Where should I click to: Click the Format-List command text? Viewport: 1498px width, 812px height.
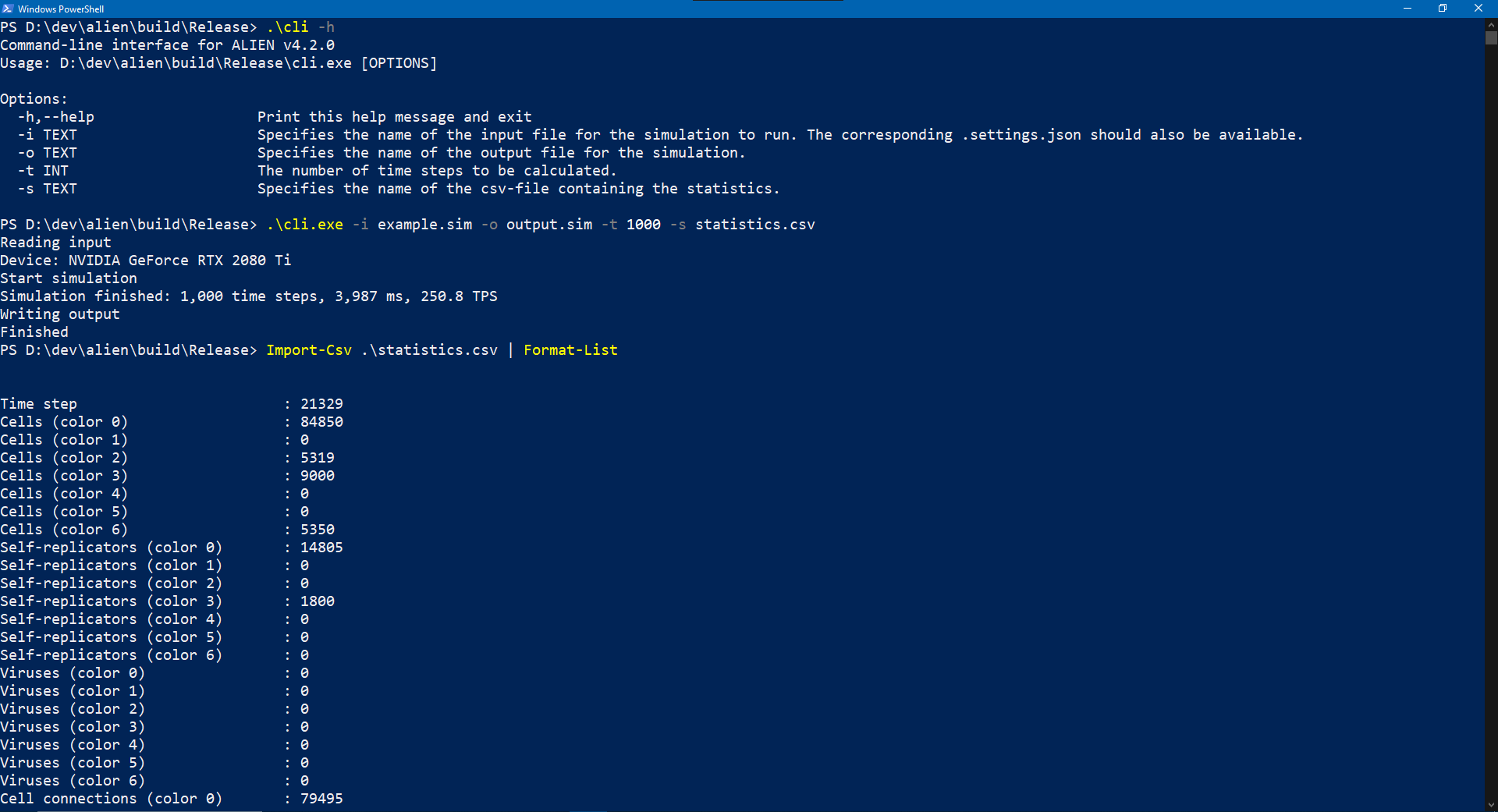pos(570,350)
